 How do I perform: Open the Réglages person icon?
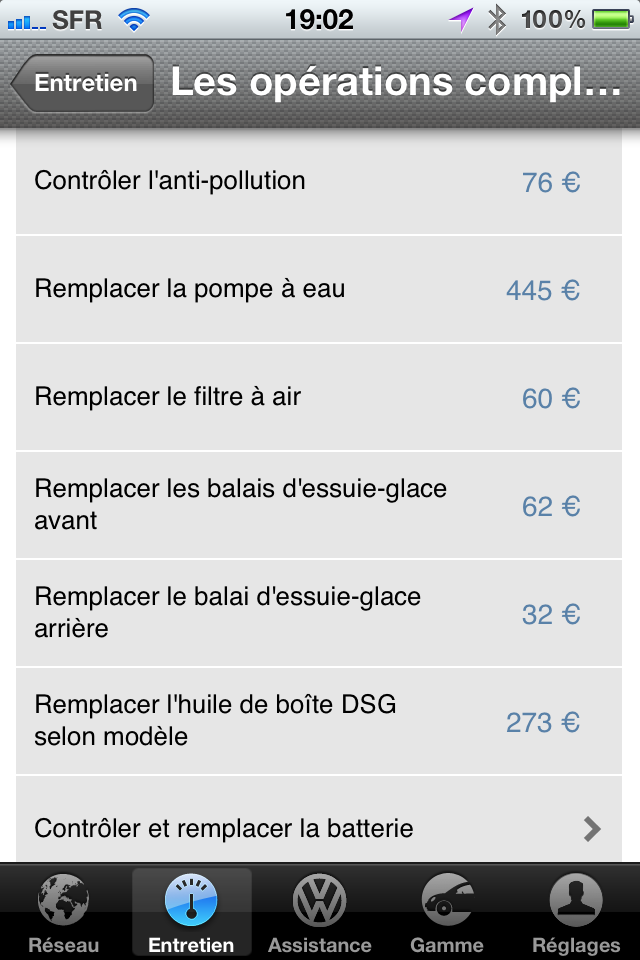point(576,900)
